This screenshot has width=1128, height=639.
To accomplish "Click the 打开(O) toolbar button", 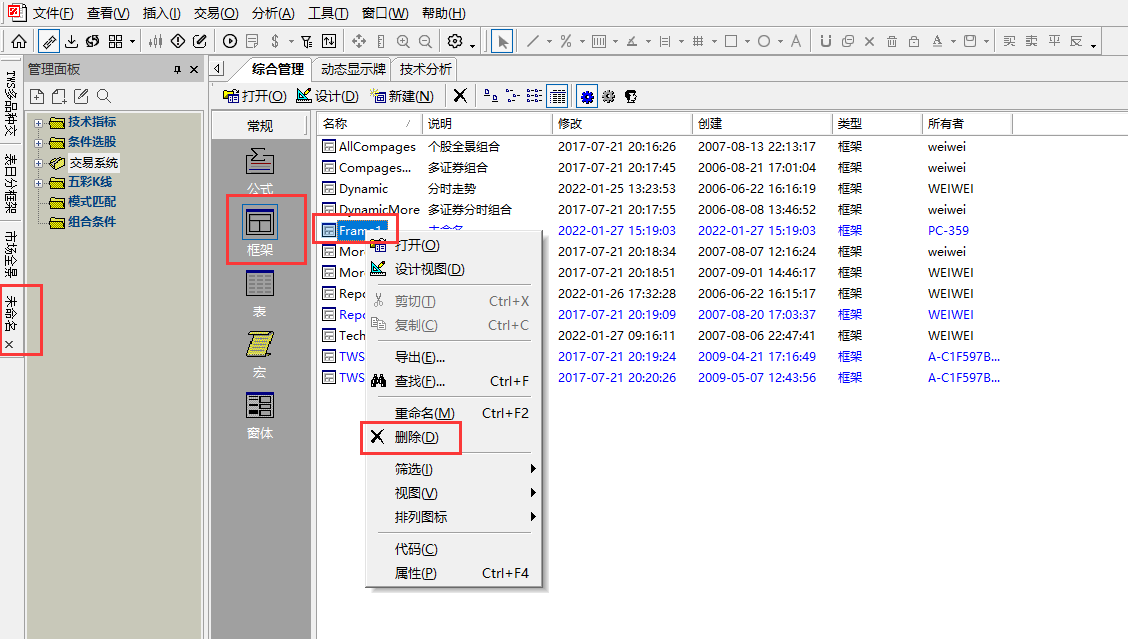I will point(255,96).
